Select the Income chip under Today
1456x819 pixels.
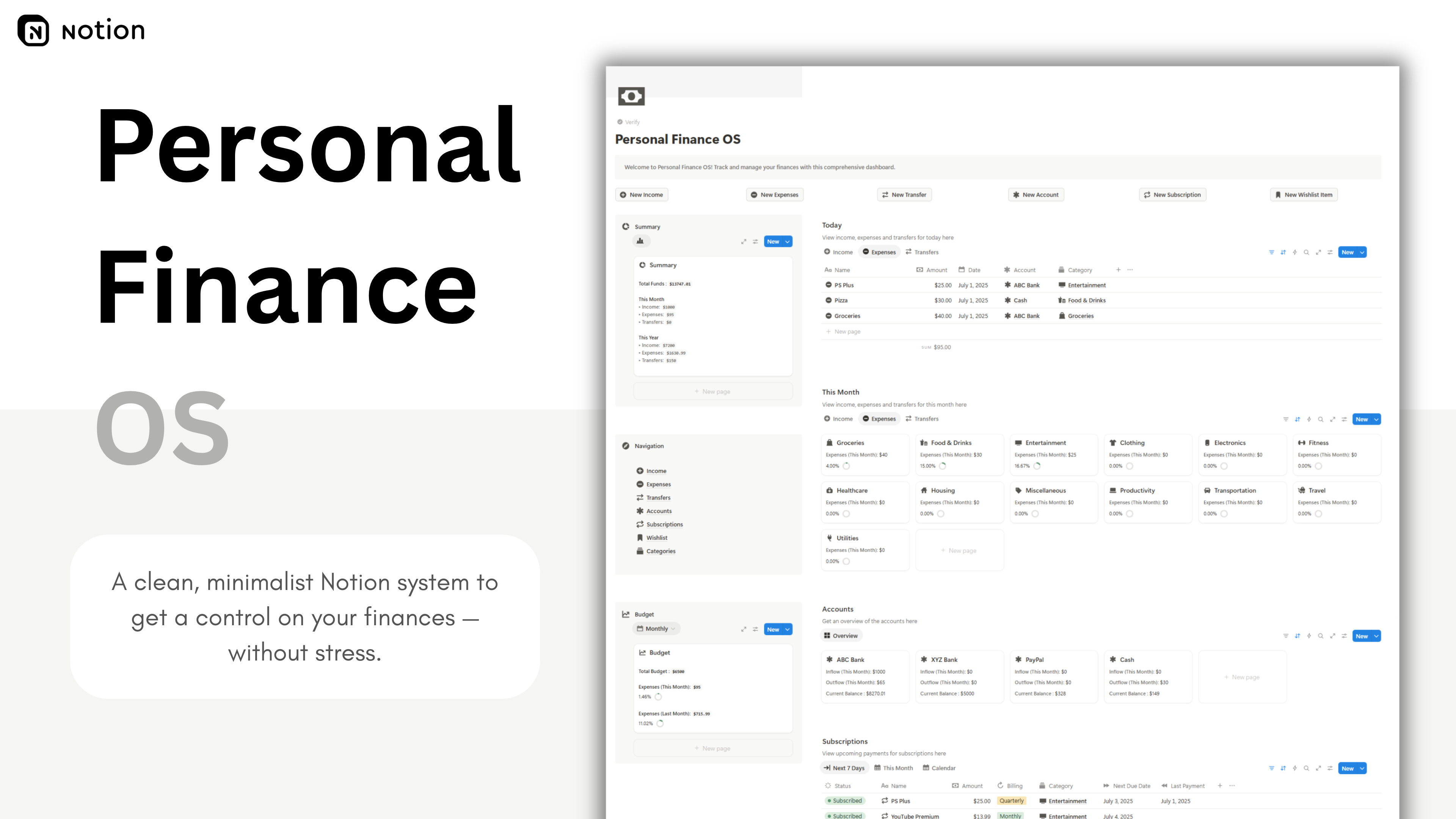[x=838, y=252]
